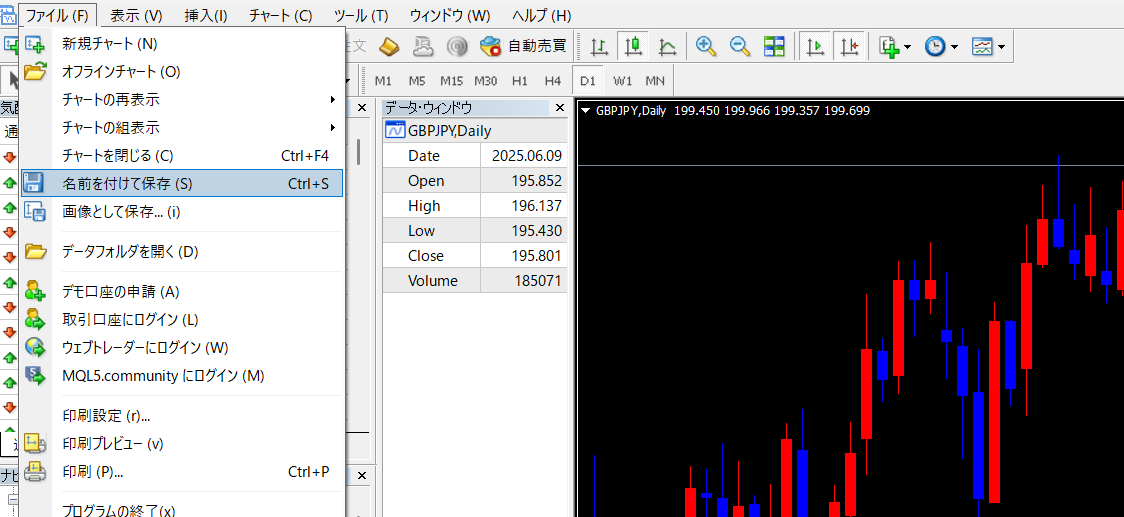The image size is (1124, 517).
Task: Switch chart to candlestick type
Action: tap(633, 47)
